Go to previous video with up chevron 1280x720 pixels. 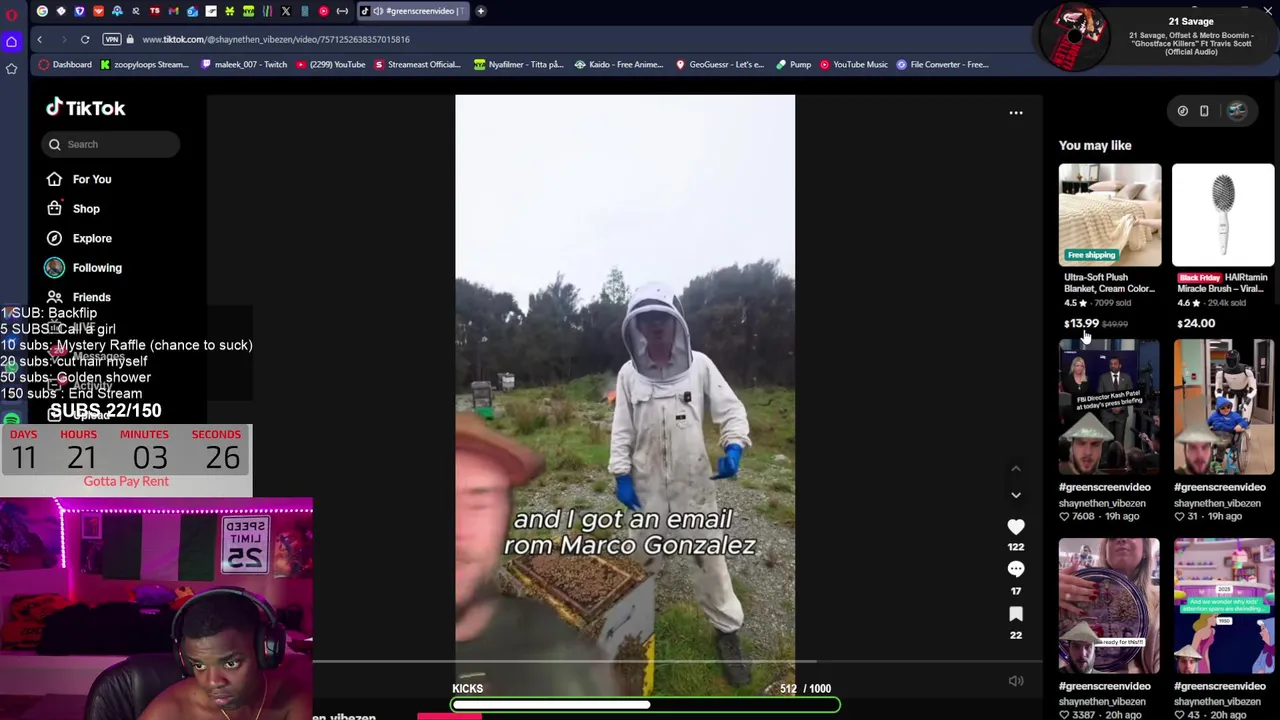(x=1016, y=468)
